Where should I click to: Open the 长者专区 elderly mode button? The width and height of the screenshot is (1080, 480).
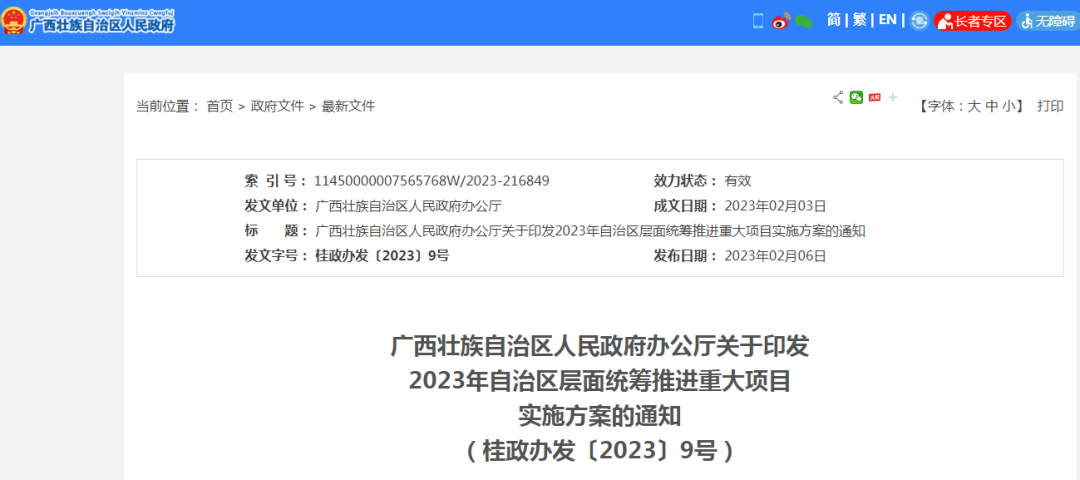[x=973, y=21]
